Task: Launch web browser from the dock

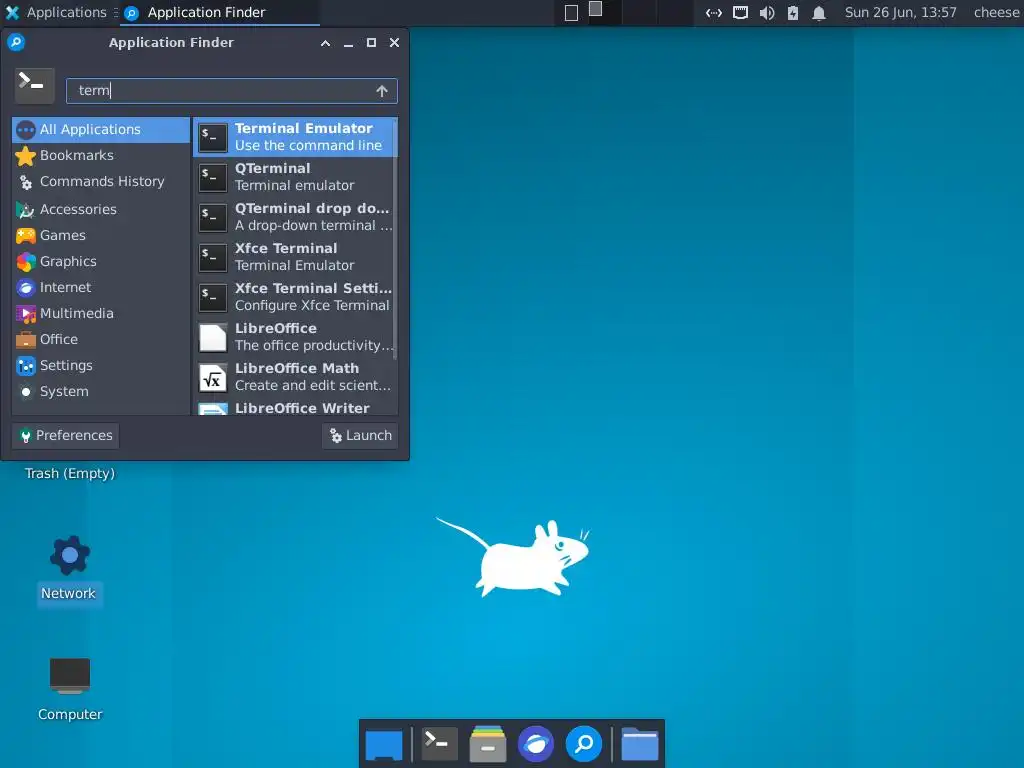Action: point(536,744)
